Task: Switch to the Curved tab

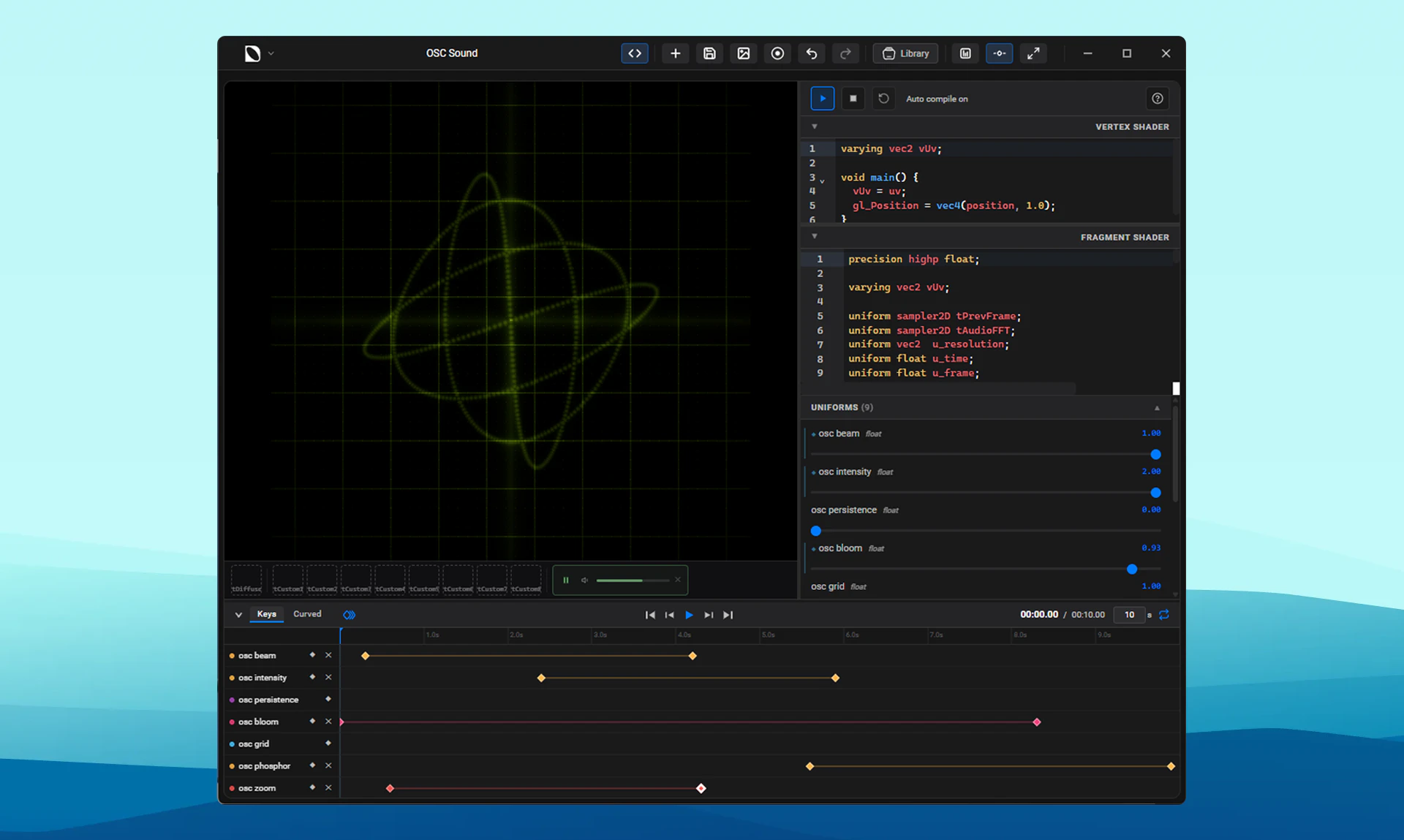Action: (307, 614)
